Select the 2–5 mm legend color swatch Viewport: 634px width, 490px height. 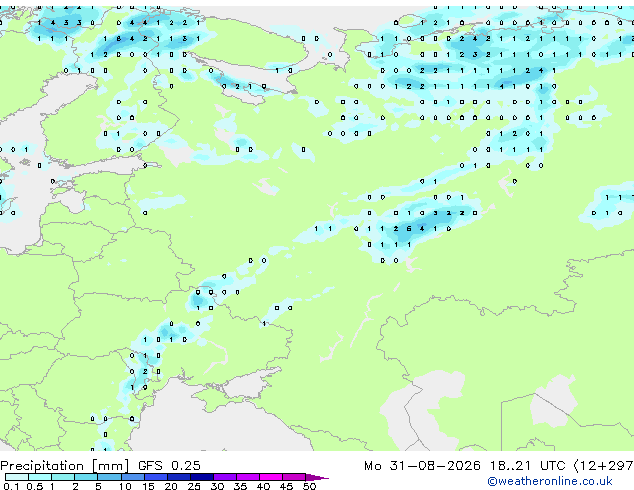point(86,477)
